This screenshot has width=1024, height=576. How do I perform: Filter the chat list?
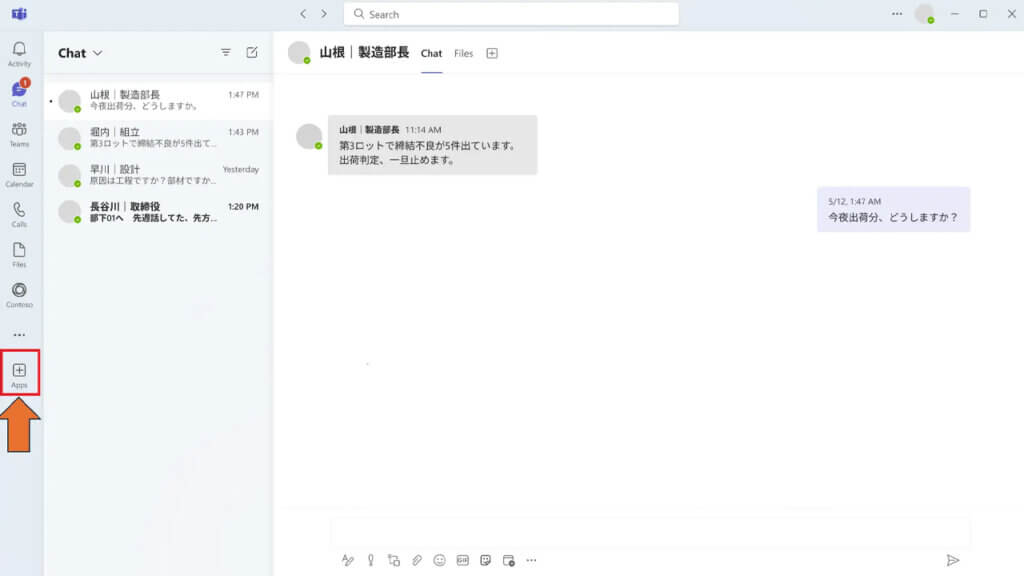pos(225,52)
